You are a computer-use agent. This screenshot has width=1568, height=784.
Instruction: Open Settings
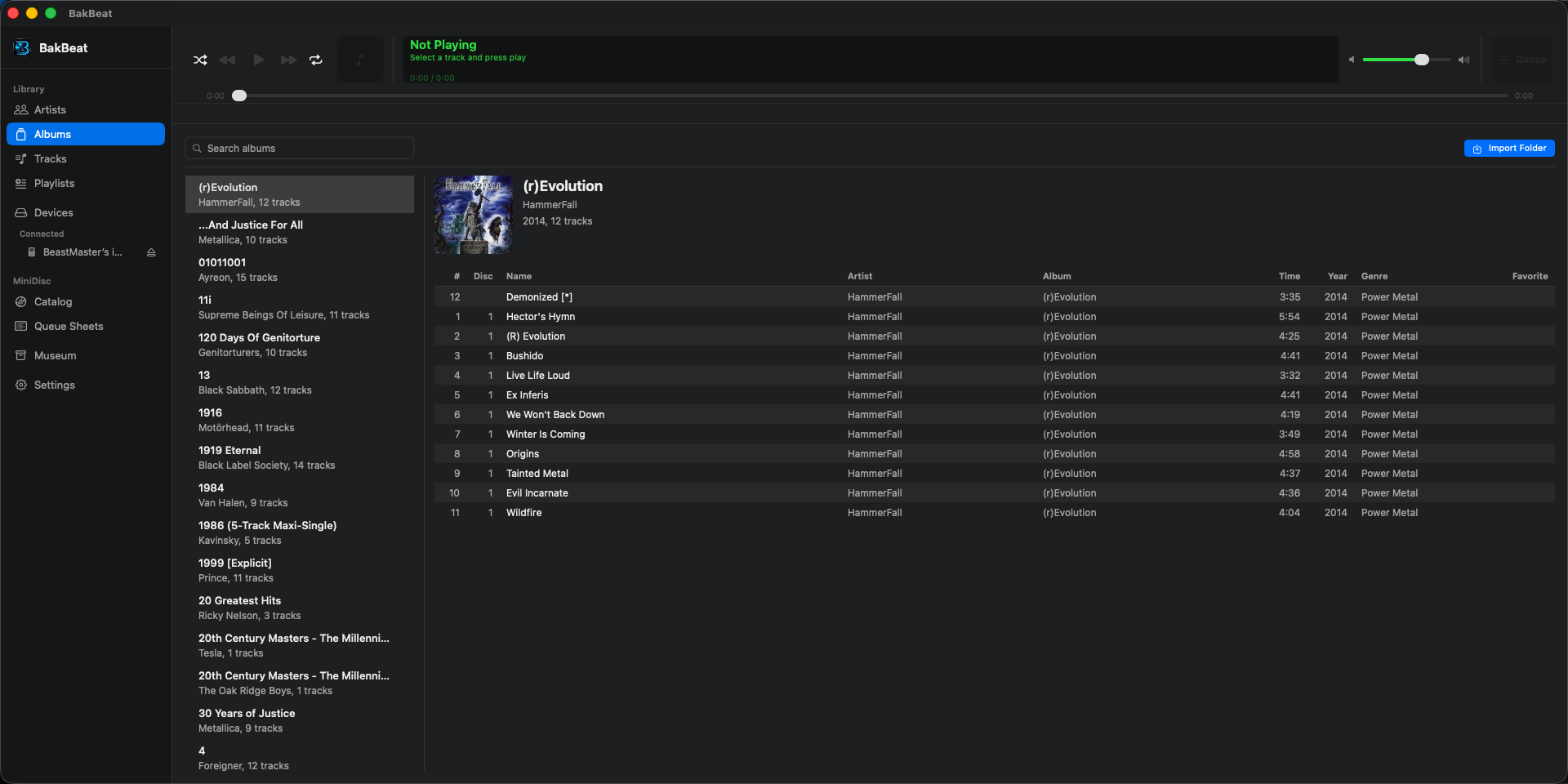click(86, 385)
